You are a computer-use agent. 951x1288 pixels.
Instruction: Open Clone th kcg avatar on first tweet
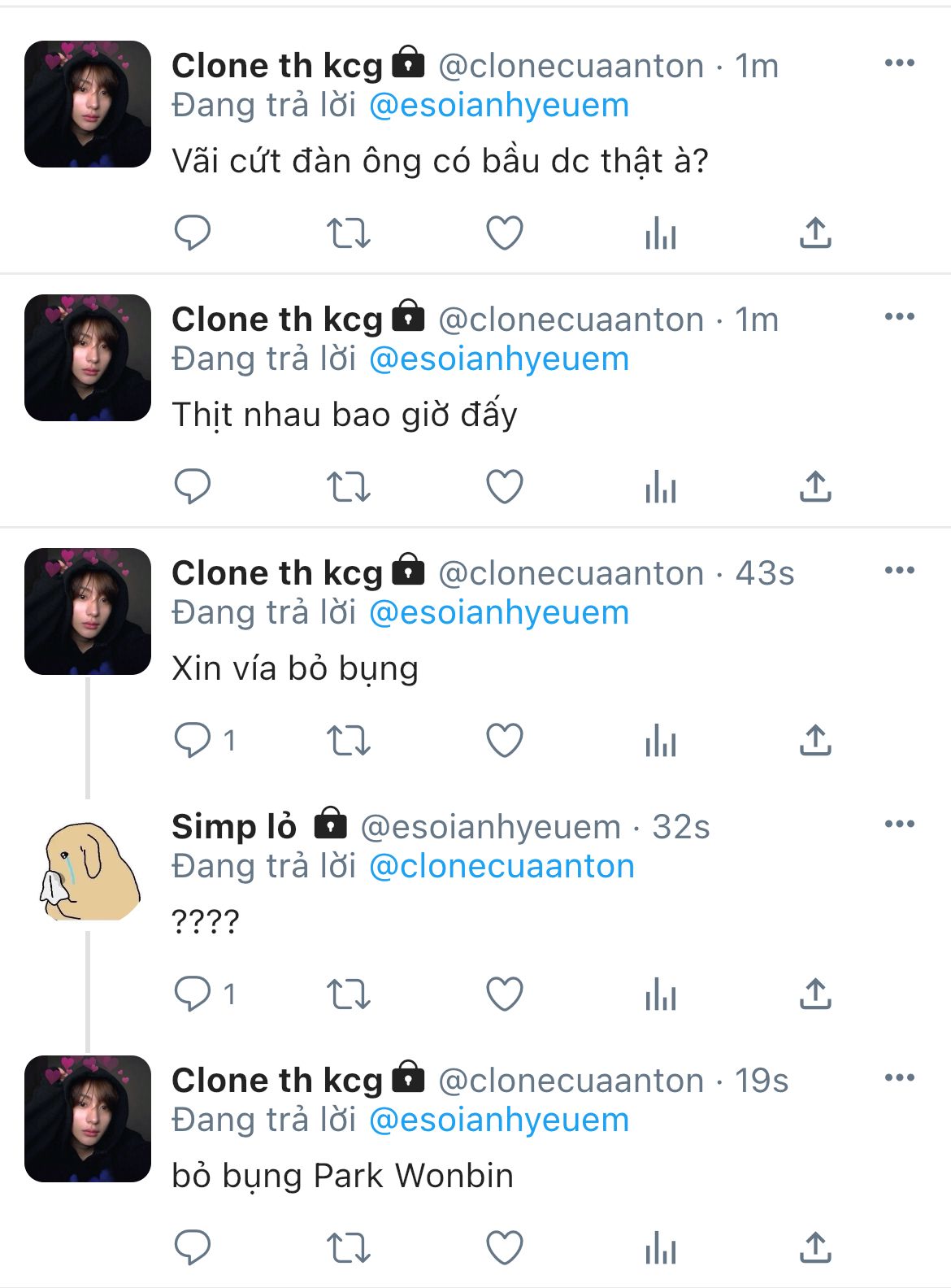[88, 104]
